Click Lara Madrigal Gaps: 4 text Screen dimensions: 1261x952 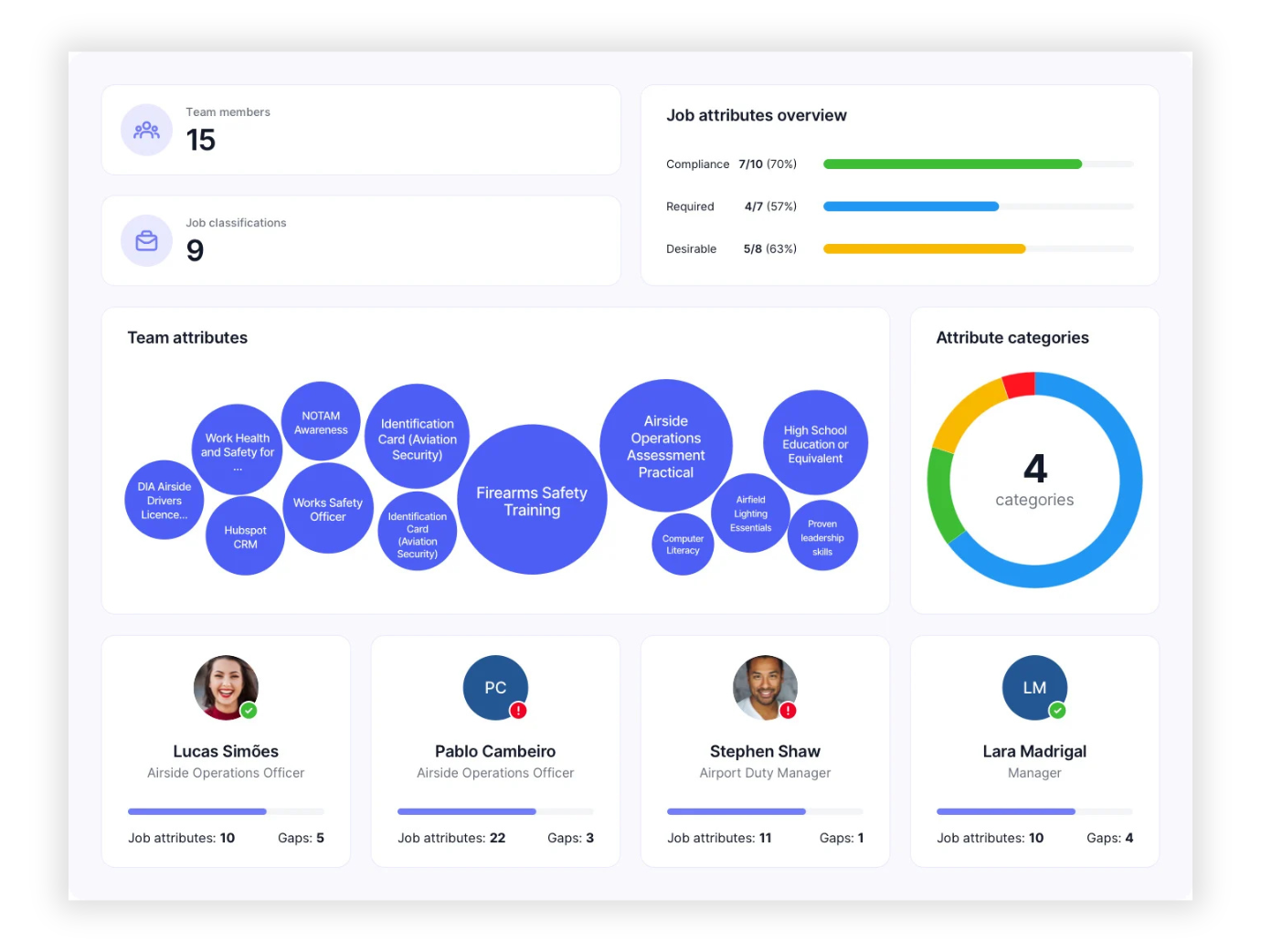coord(1109,838)
